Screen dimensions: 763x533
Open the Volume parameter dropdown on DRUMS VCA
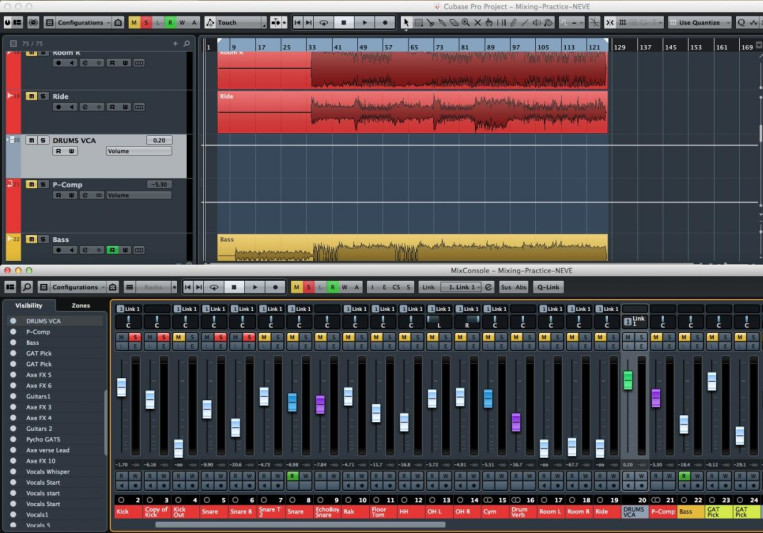139,151
